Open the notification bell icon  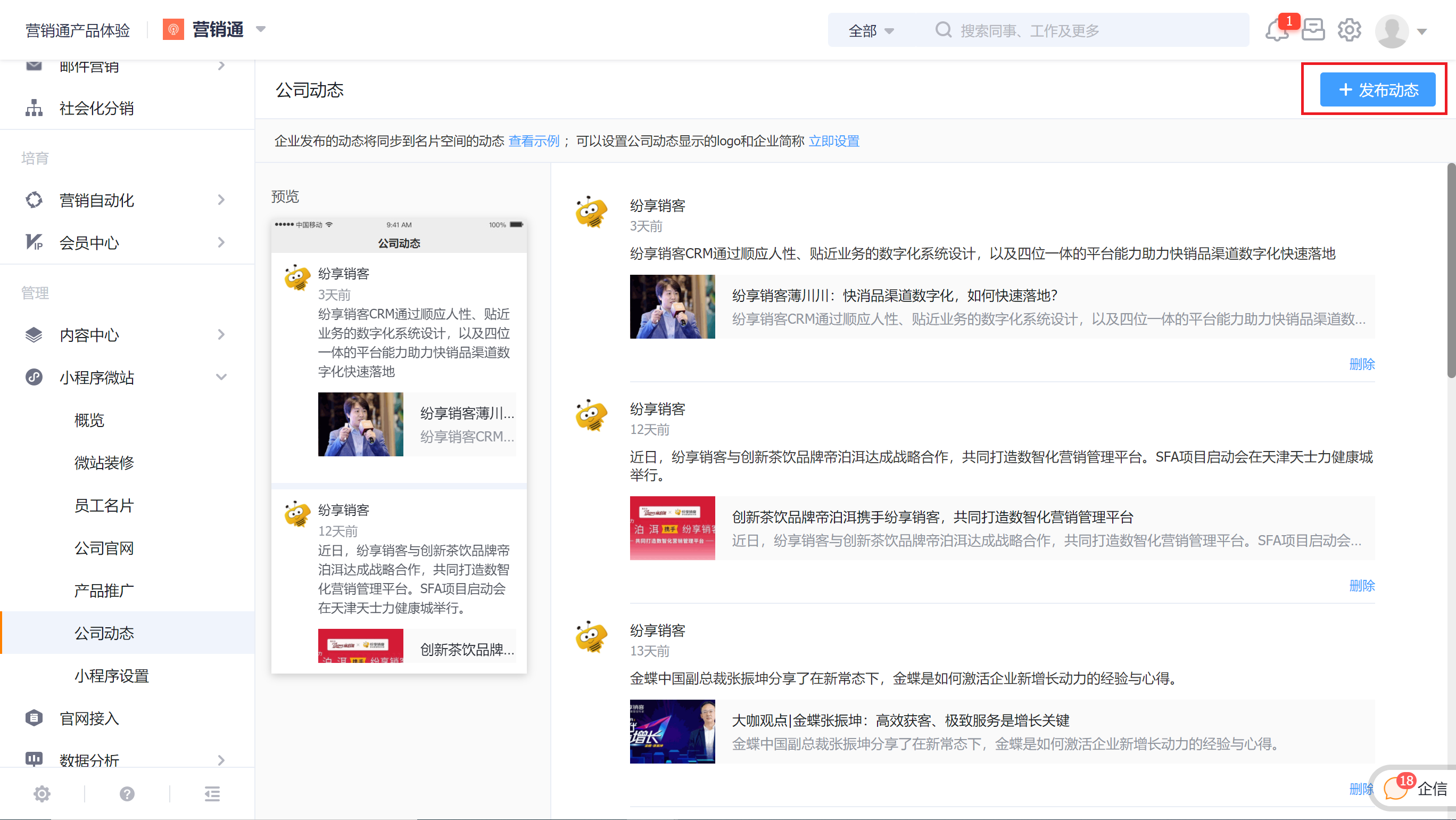point(1276,30)
